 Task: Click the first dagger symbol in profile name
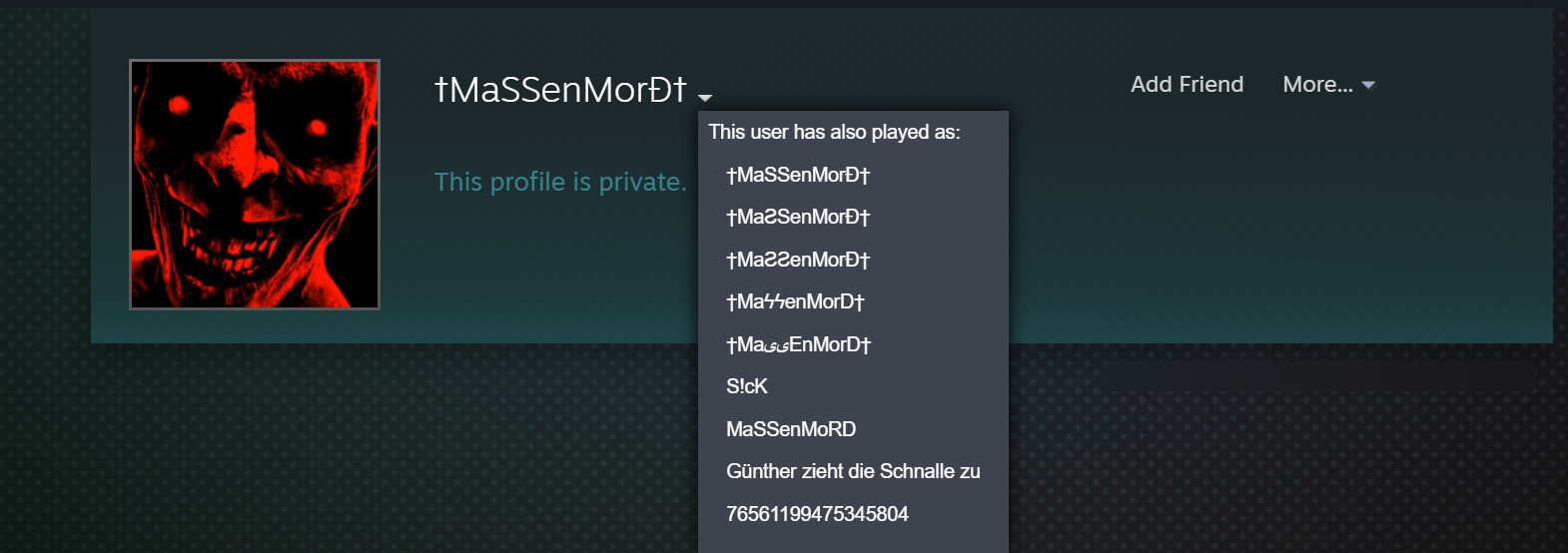coord(440,90)
